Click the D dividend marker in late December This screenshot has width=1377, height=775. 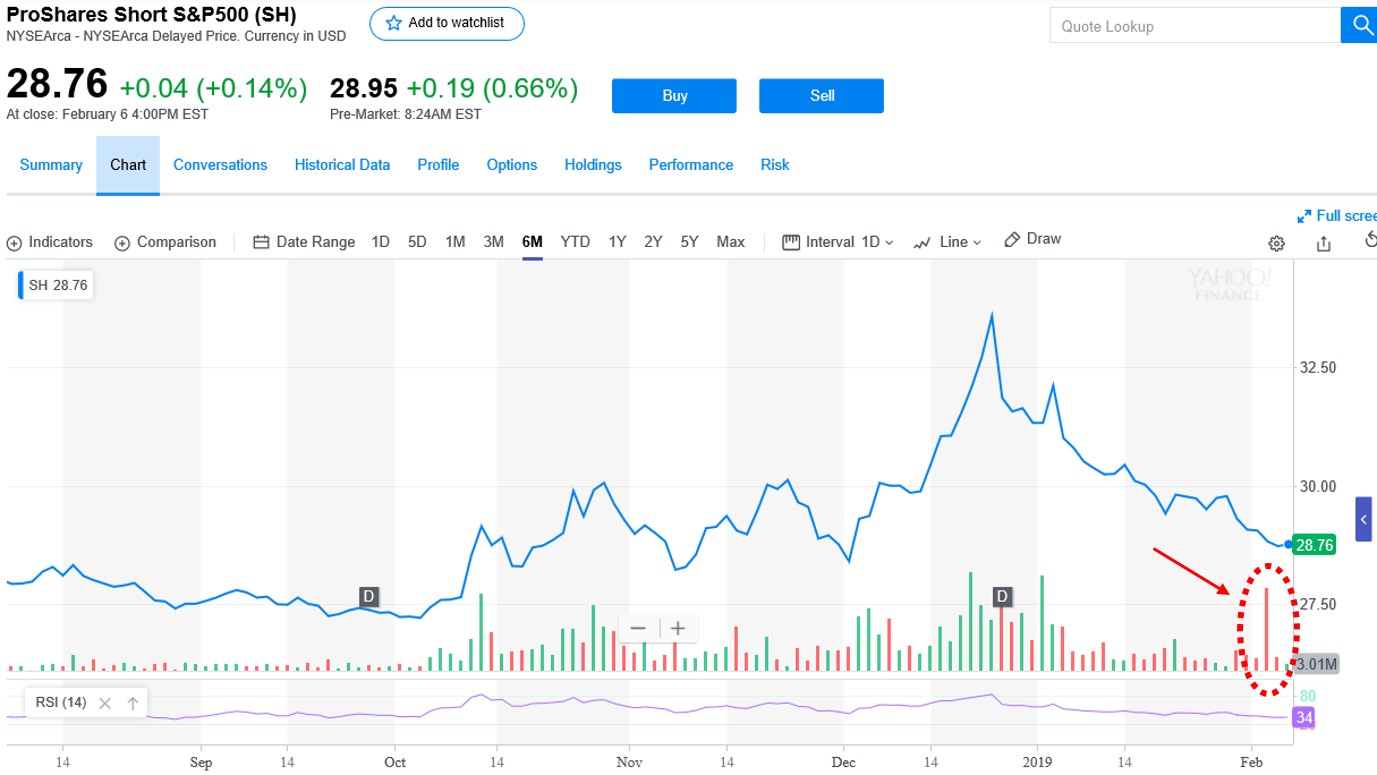(x=1002, y=597)
